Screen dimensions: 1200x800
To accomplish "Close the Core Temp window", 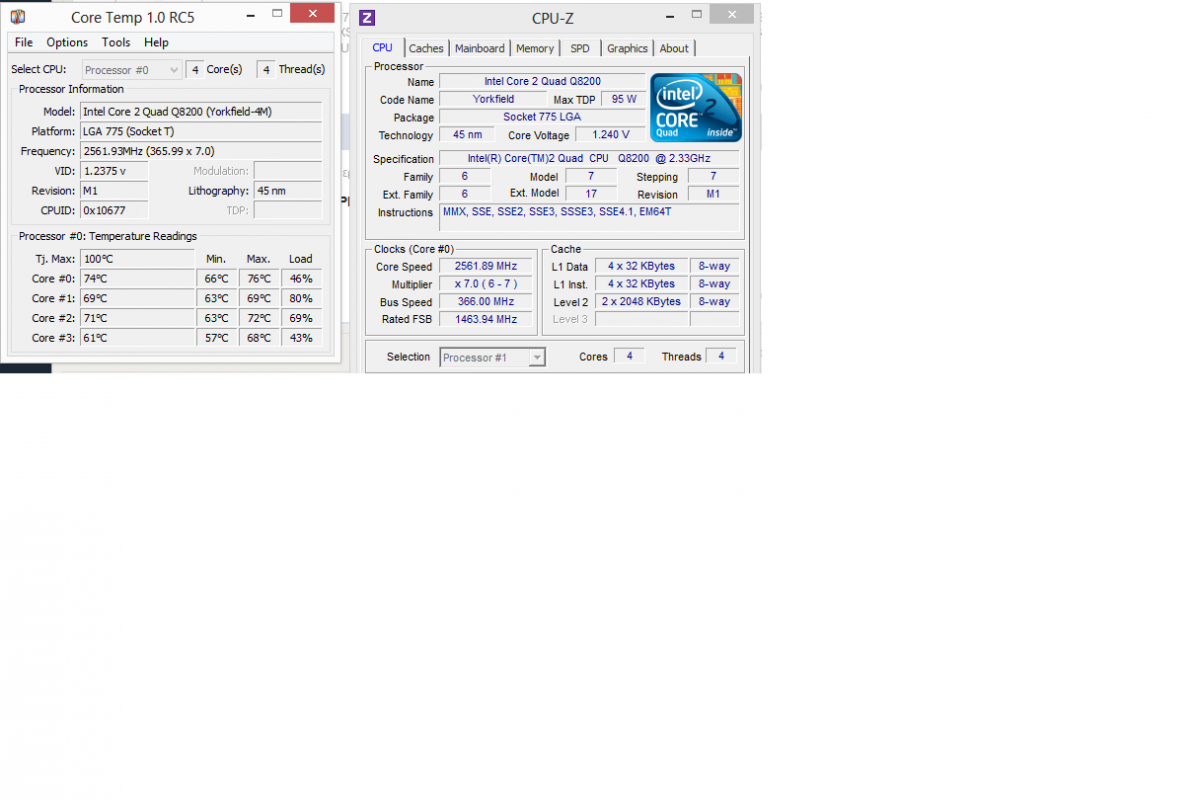I will tap(315, 14).
